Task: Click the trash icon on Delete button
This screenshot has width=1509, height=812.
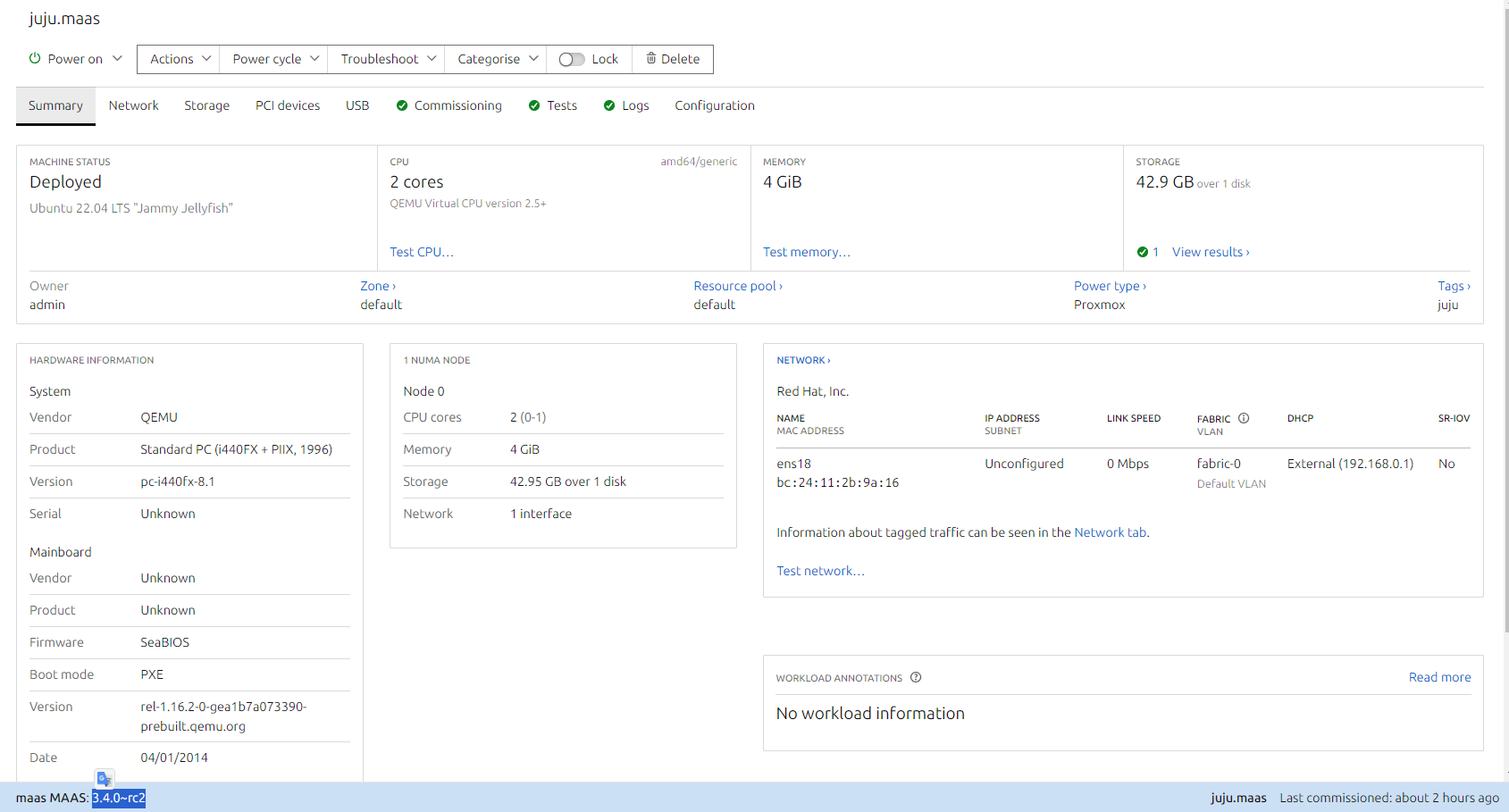Action: pos(651,58)
